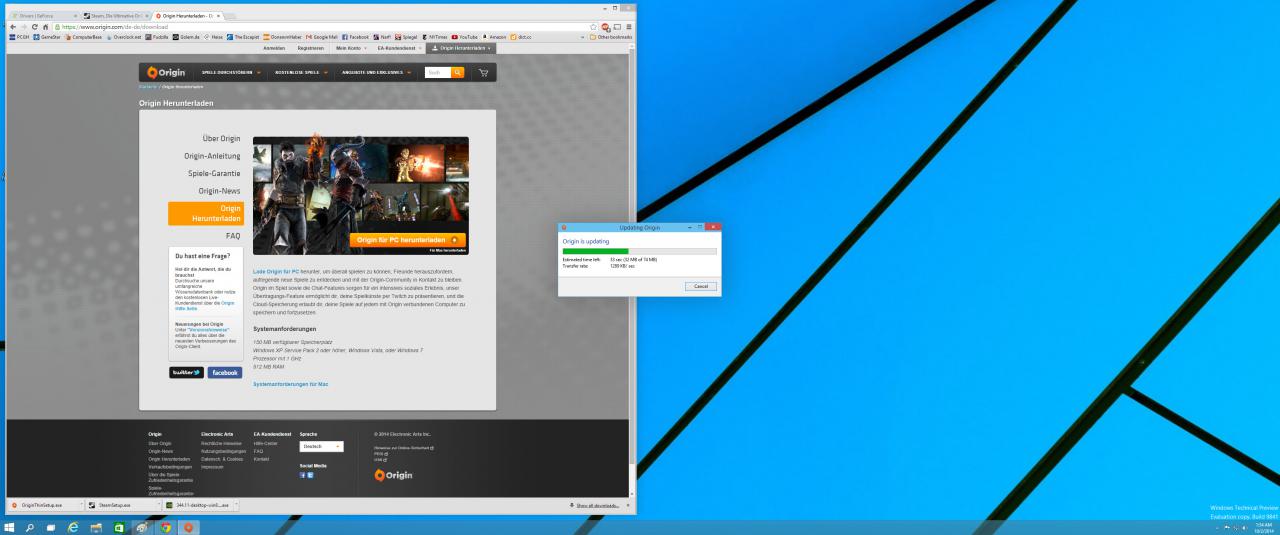Reload the Origin download page
The width and height of the screenshot is (1280, 535).
pyautogui.click(x=33, y=27)
